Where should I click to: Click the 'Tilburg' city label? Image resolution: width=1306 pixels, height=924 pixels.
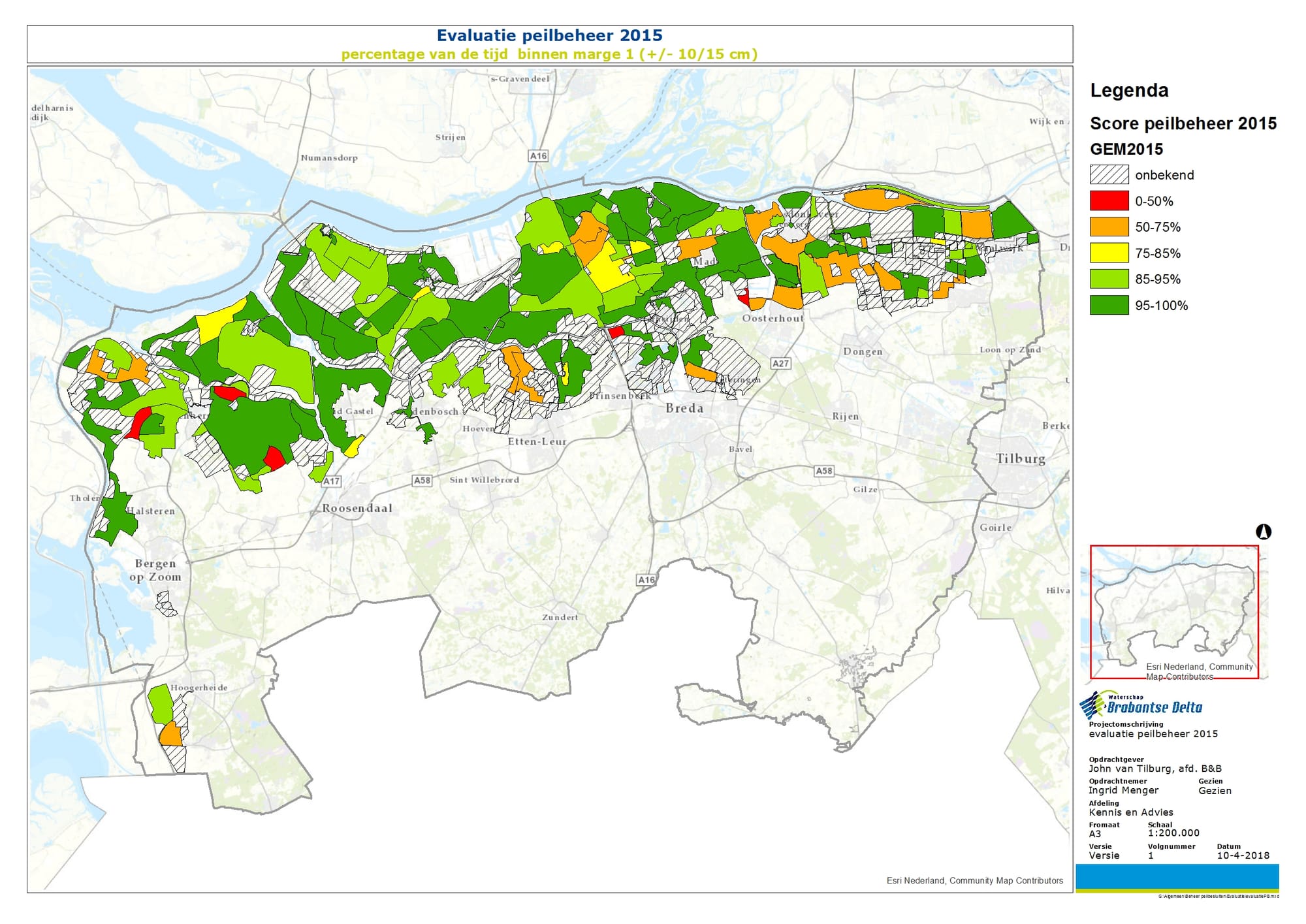pyautogui.click(x=1021, y=459)
